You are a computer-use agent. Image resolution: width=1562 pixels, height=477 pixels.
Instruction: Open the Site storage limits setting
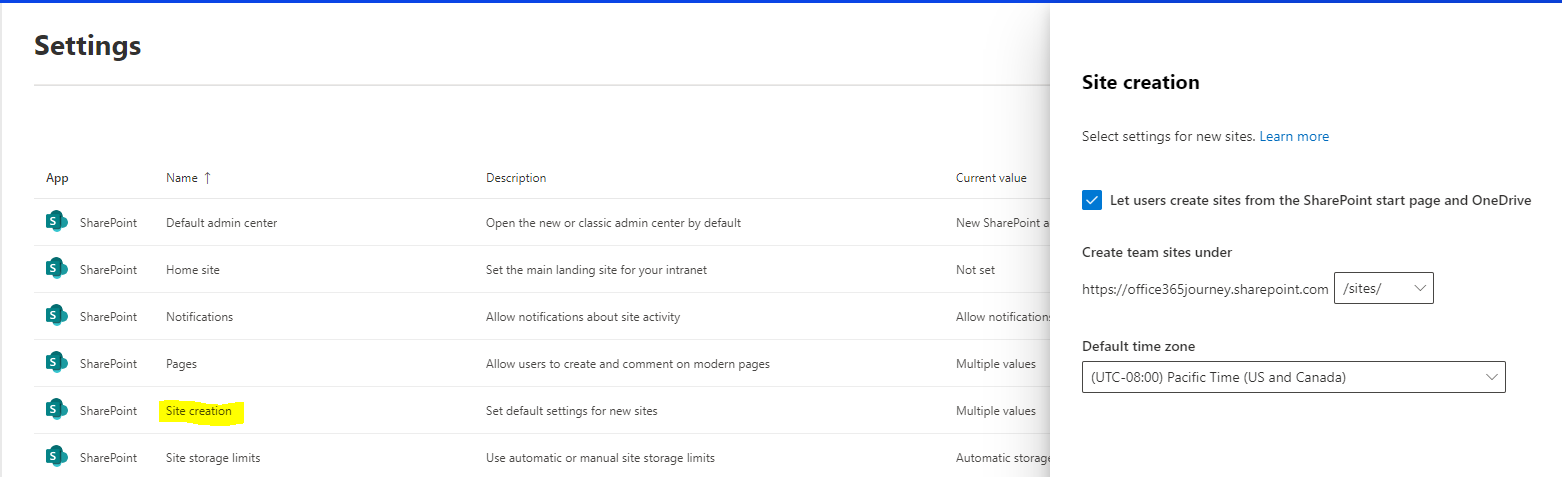213,458
